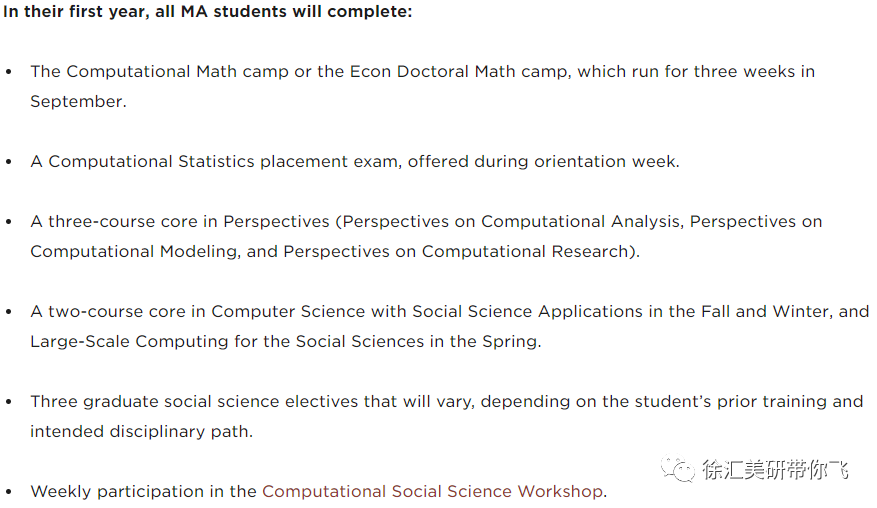Click the text 'Econ Doctoral Math camp'
This screenshot has width=877, height=508.
[x=458, y=72]
